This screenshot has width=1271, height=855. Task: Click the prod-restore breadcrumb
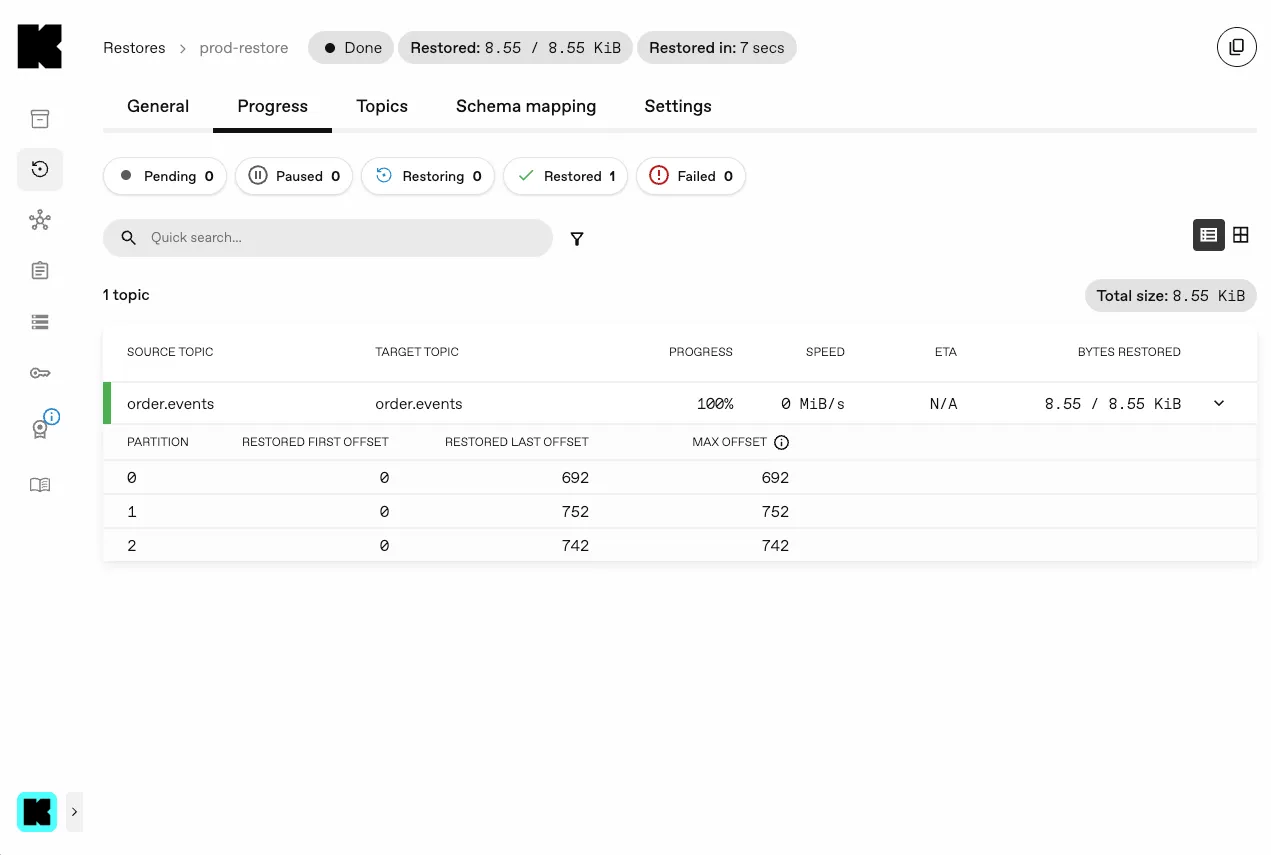244,48
